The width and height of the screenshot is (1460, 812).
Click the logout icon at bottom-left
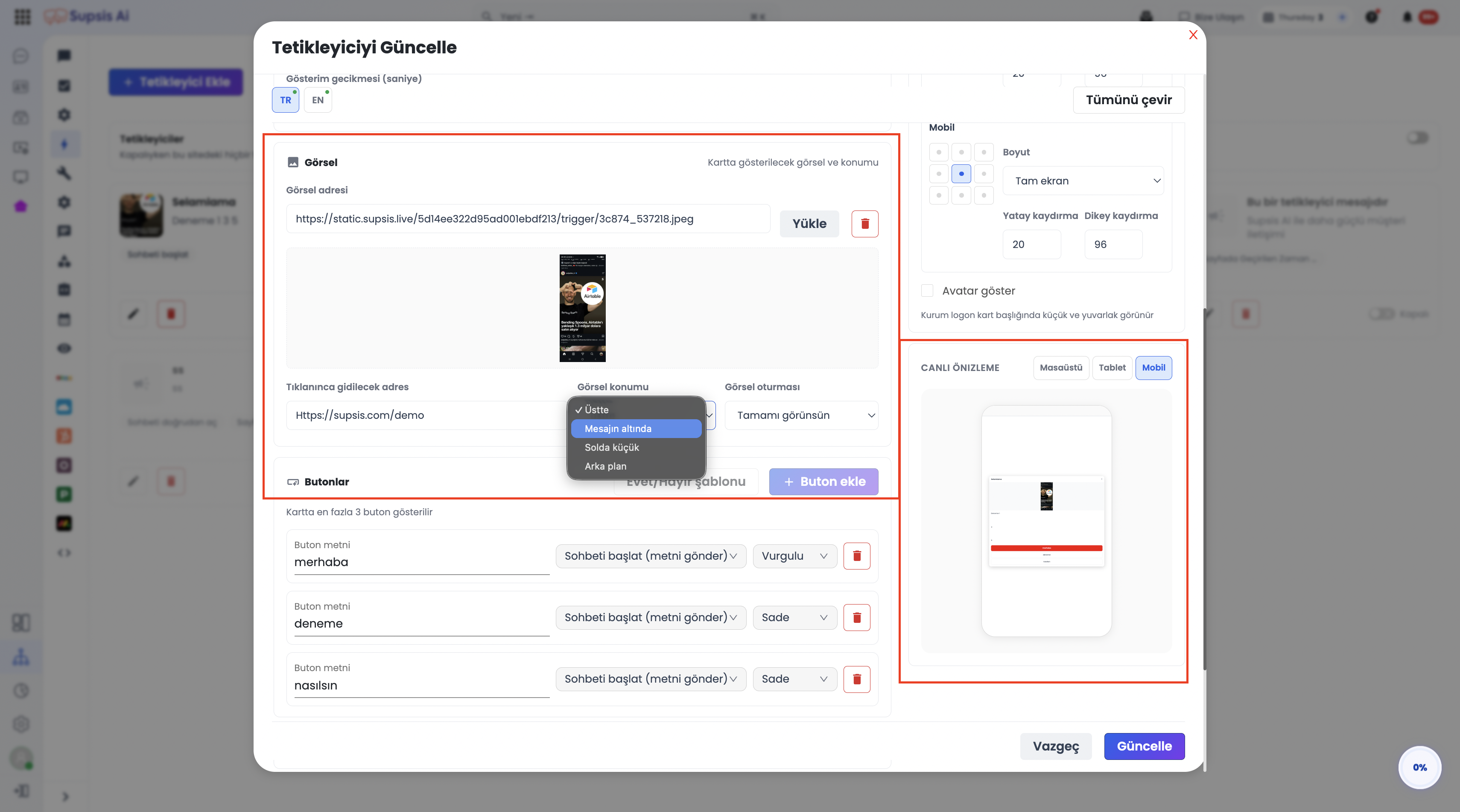click(21, 791)
